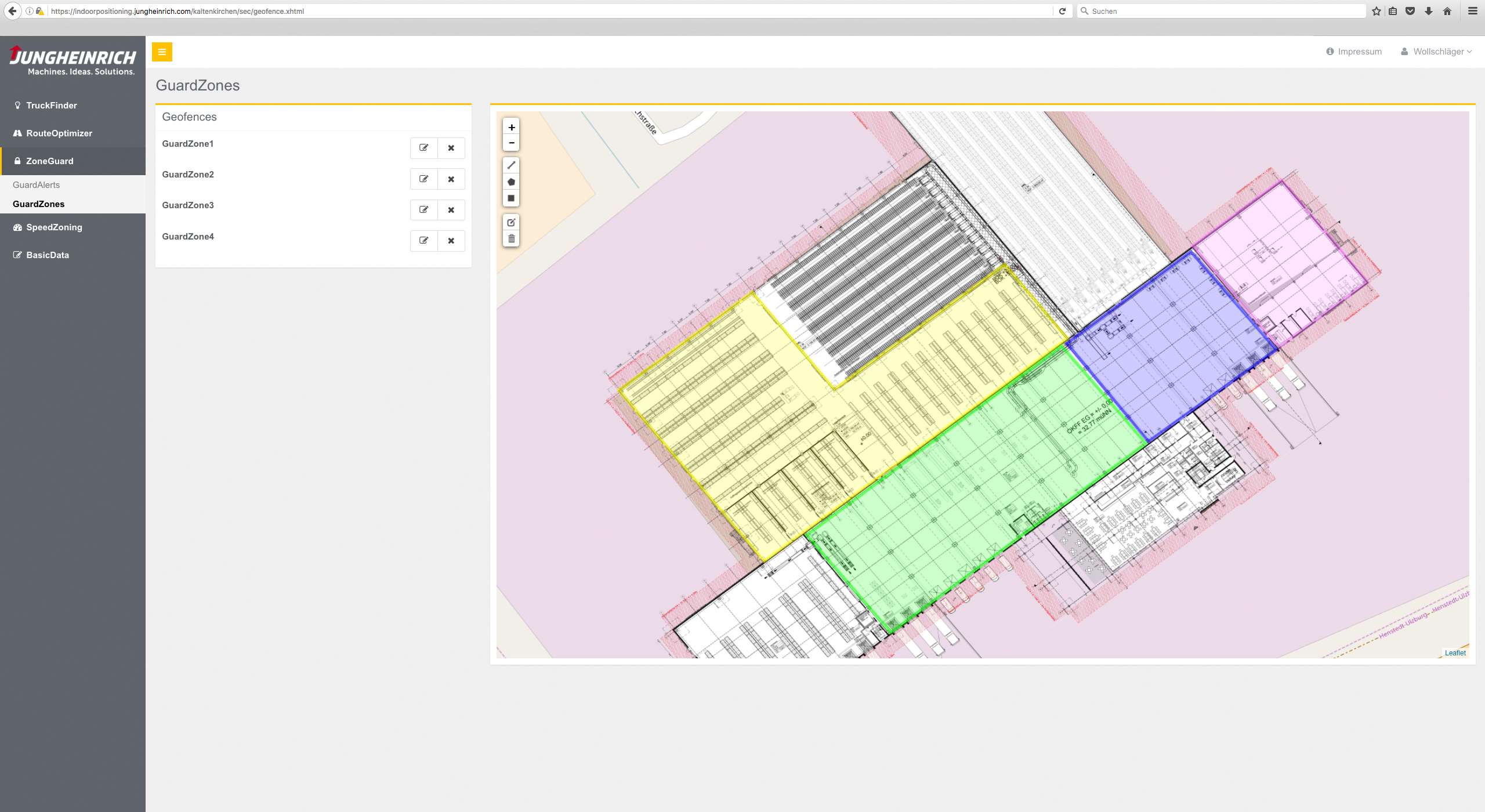Toggle the yellow hamburger sidebar button
Image resolution: width=1485 pixels, height=812 pixels.
coord(162,52)
